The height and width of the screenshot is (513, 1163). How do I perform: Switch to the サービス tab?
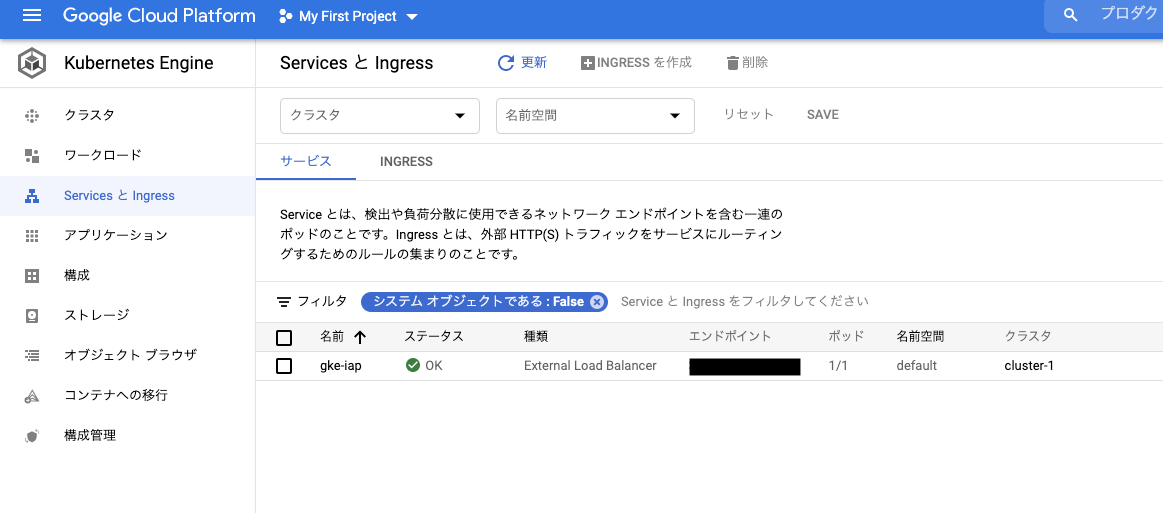pos(306,162)
